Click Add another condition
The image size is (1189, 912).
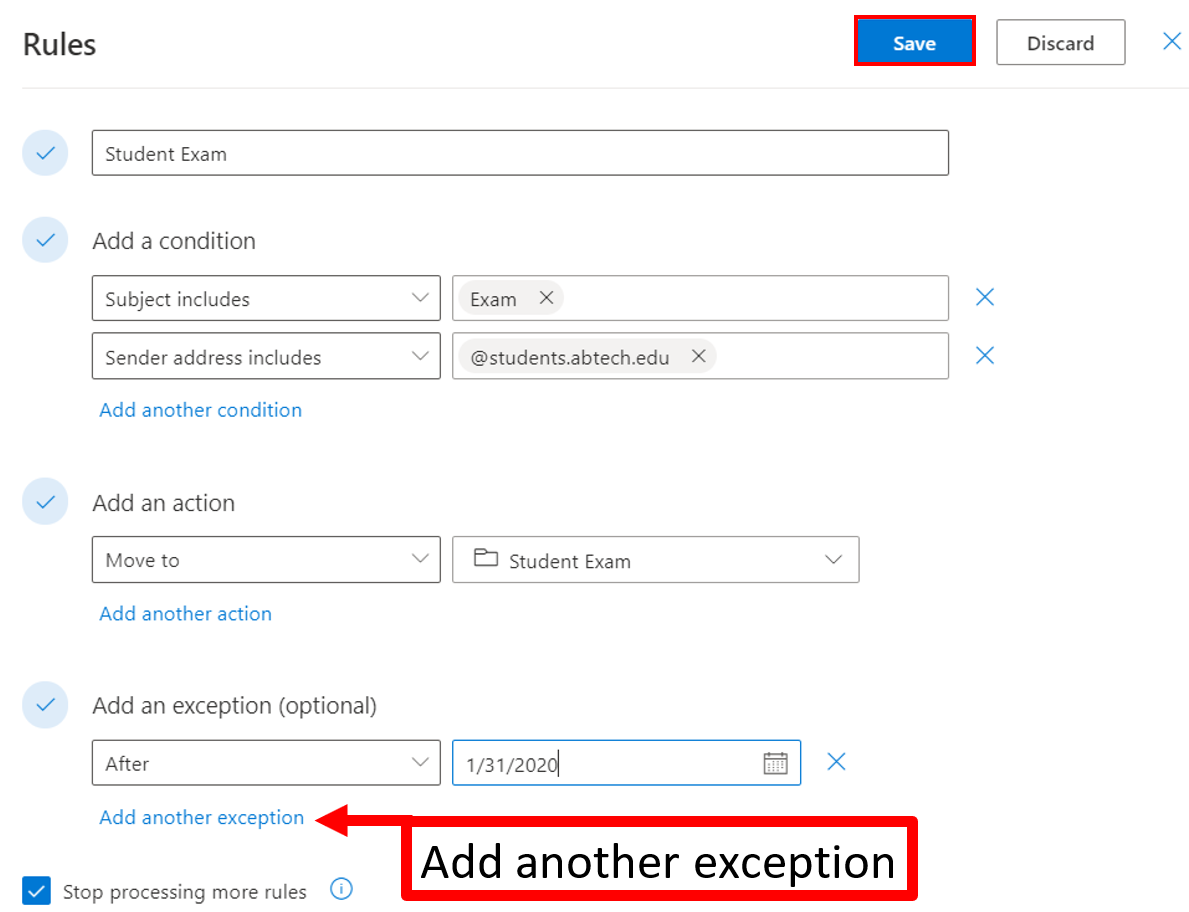pos(200,410)
